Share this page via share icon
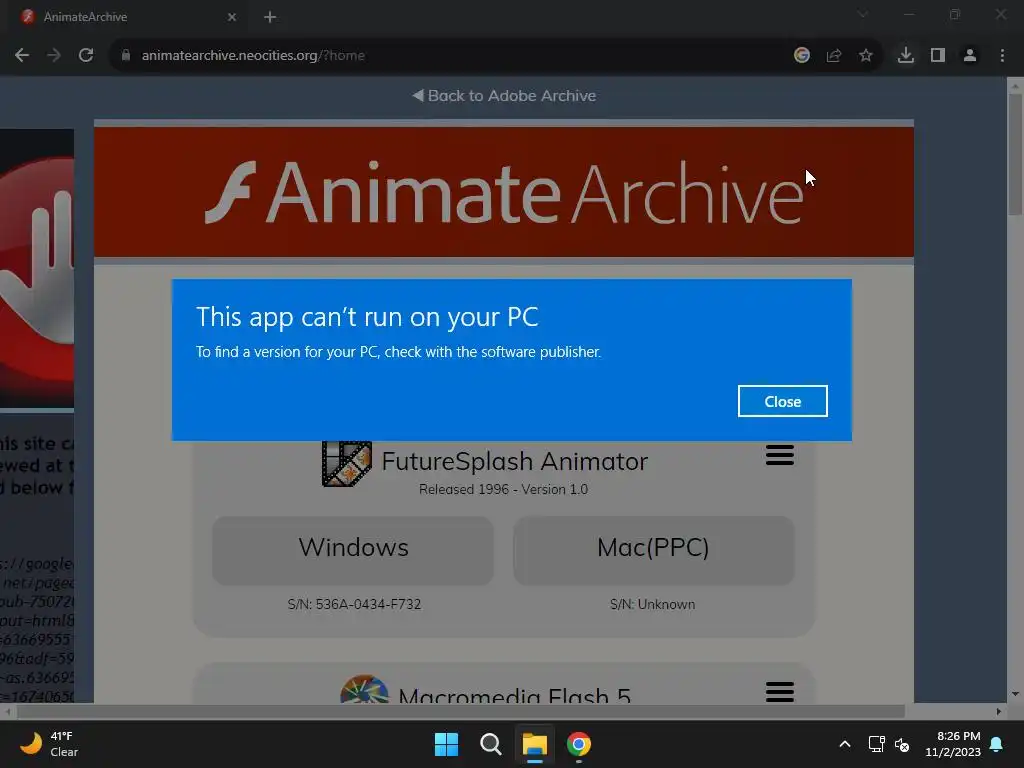The image size is (1024, 768). point(833,56)
